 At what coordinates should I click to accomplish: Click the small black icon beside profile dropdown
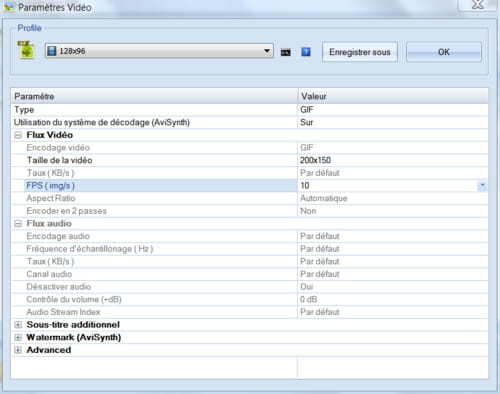click(285, 52)
